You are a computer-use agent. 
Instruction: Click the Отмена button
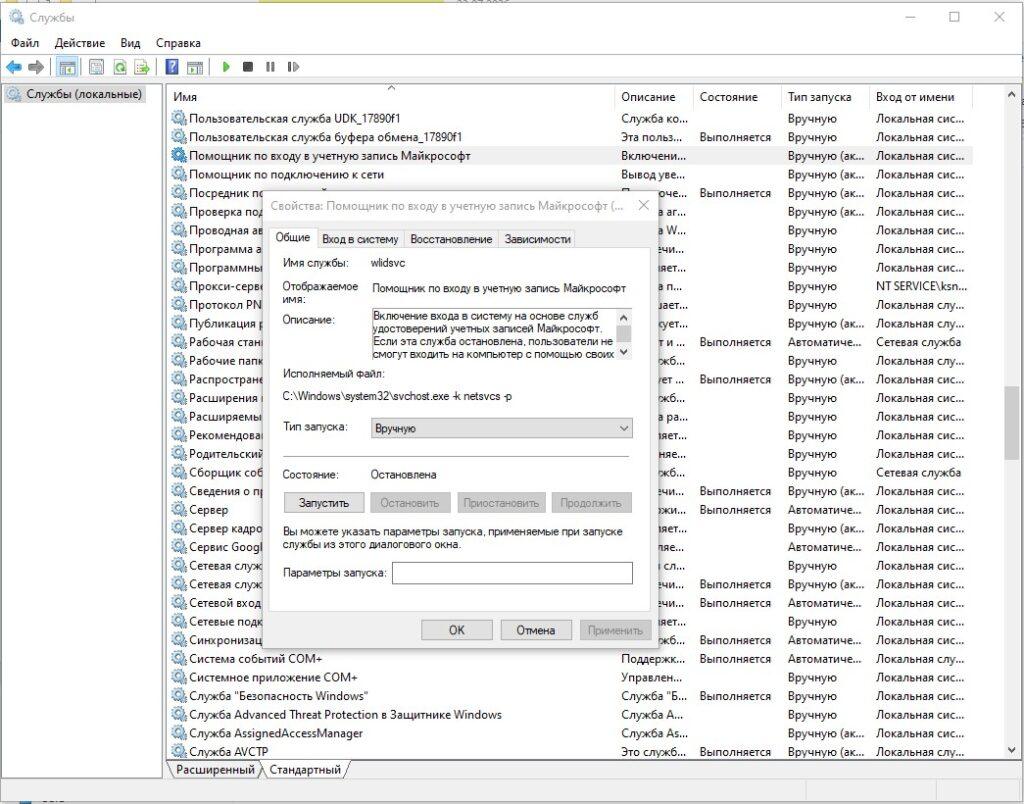536,630
